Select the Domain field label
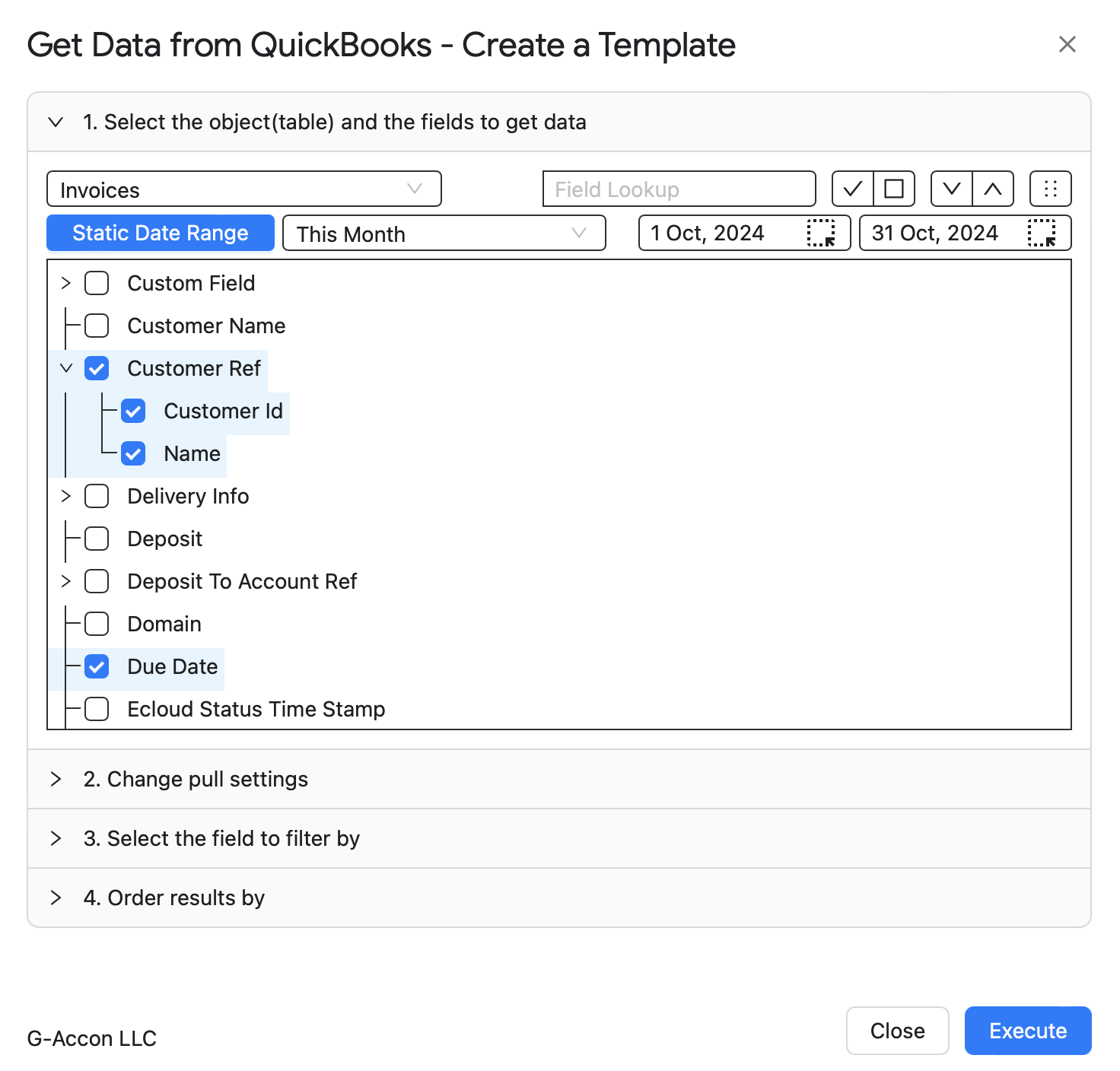Viewport: 1120px width, 1071px height. (164, 624)
